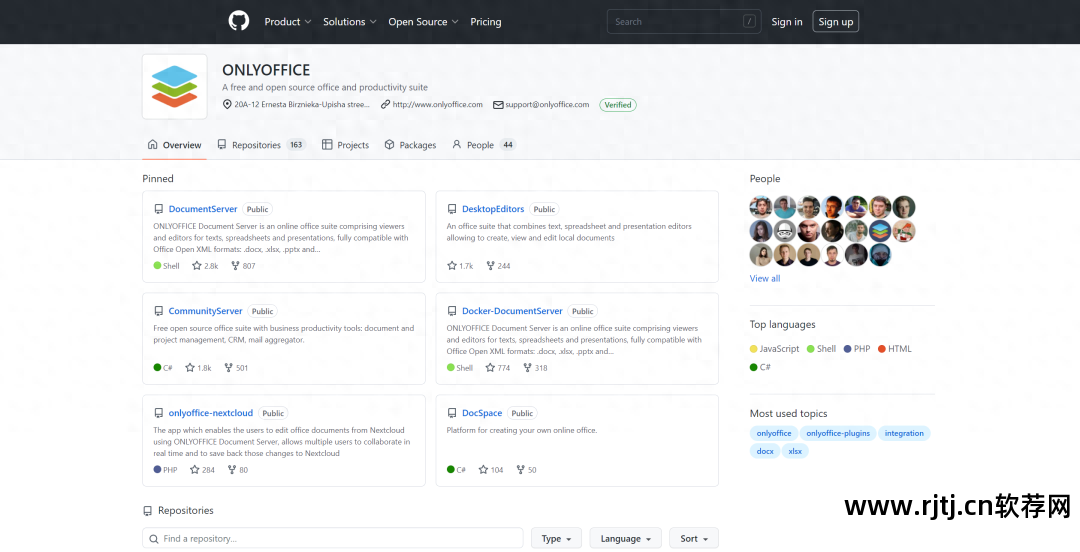1080x552 pixels.
Task: Expand the Product menu in header
Action: pyautogui.click(x=287, y=22)
